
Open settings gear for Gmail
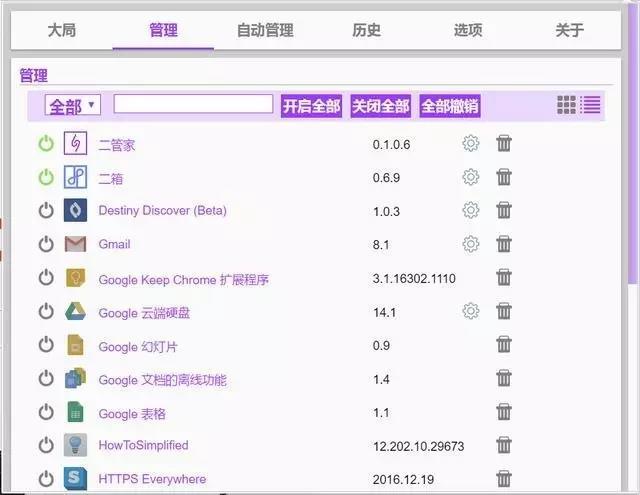coord(471,244)
